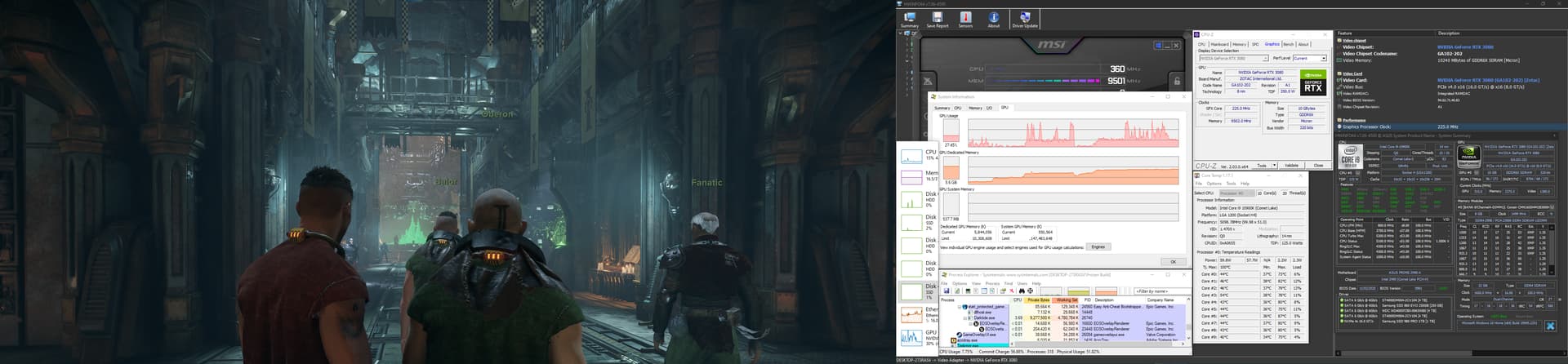
Task: Open Perf Level dropdown in CPU-Z
Action: coord(1310,58)
